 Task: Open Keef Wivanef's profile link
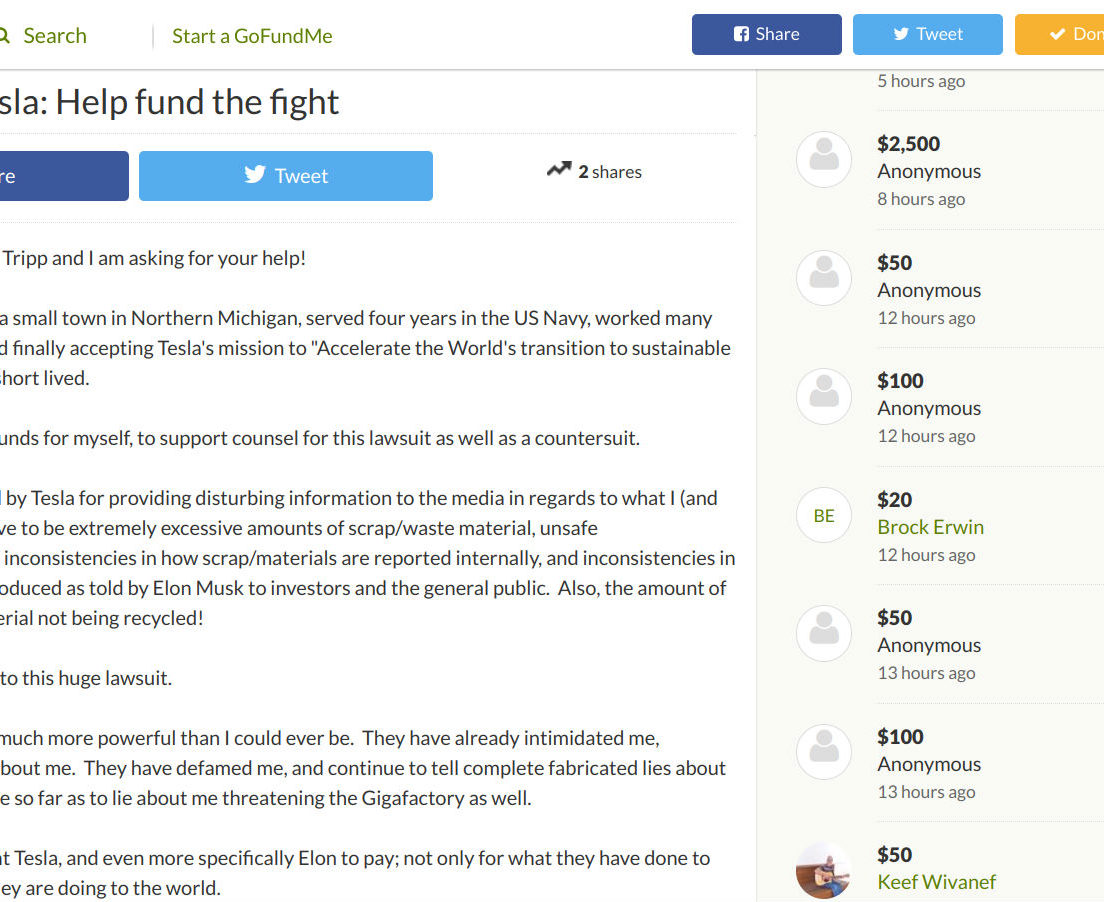click(936, 882)
